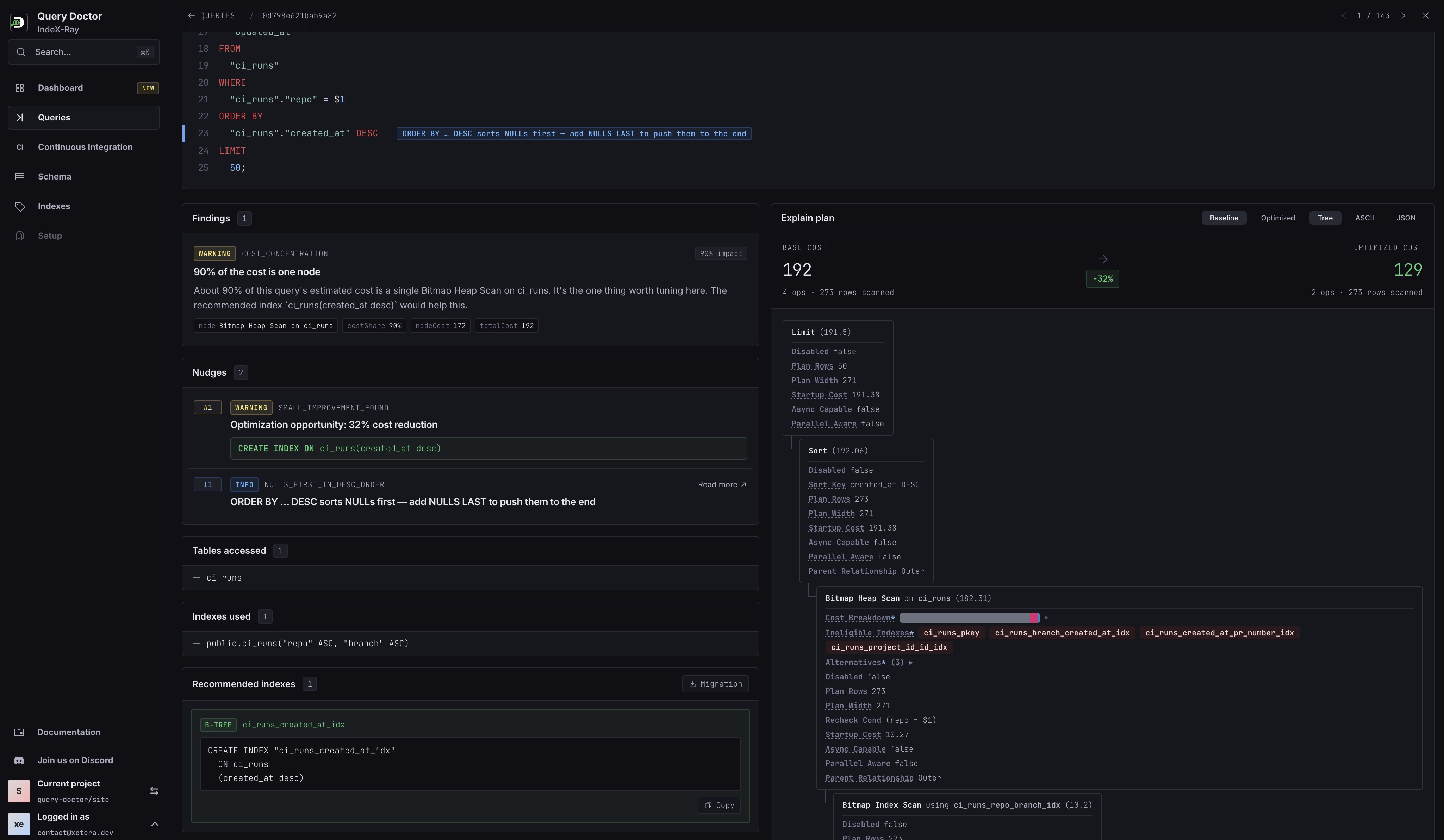Click the Queries sidebar icon
The width and height of the screenshot is (1444, 840).
point(19,117)
